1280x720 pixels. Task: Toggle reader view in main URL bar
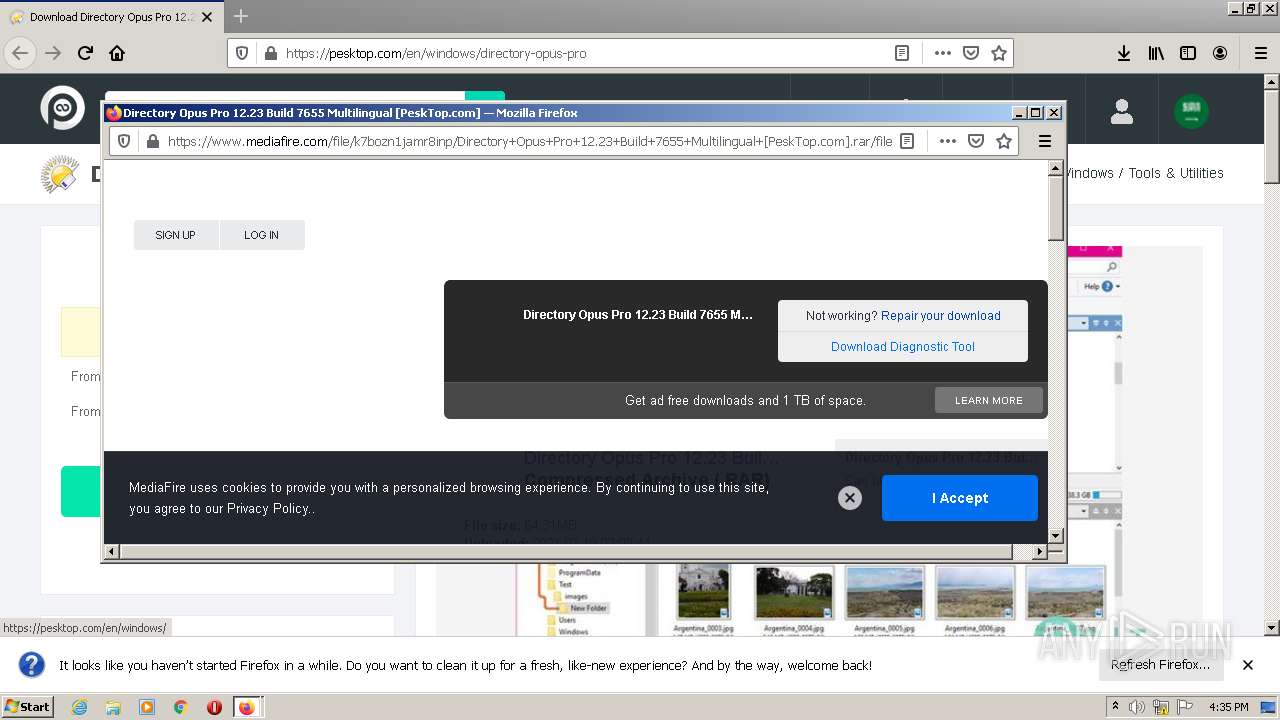coord(902,53)
